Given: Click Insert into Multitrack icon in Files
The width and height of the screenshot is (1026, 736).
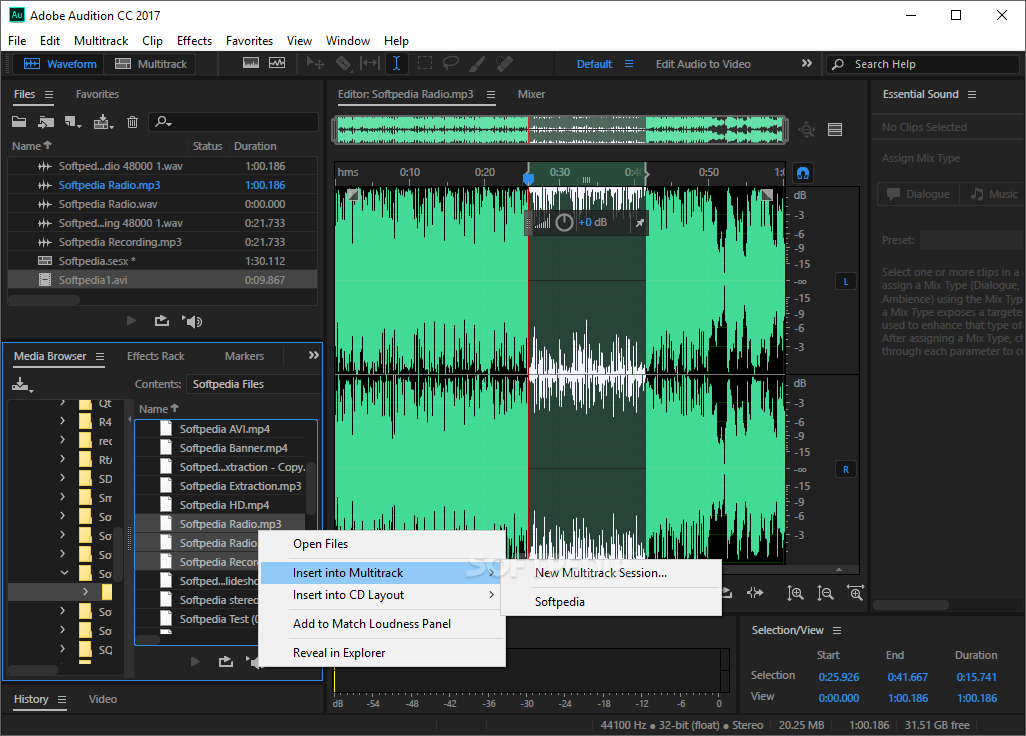Looking at the screenshot, I should coord(103,122).
